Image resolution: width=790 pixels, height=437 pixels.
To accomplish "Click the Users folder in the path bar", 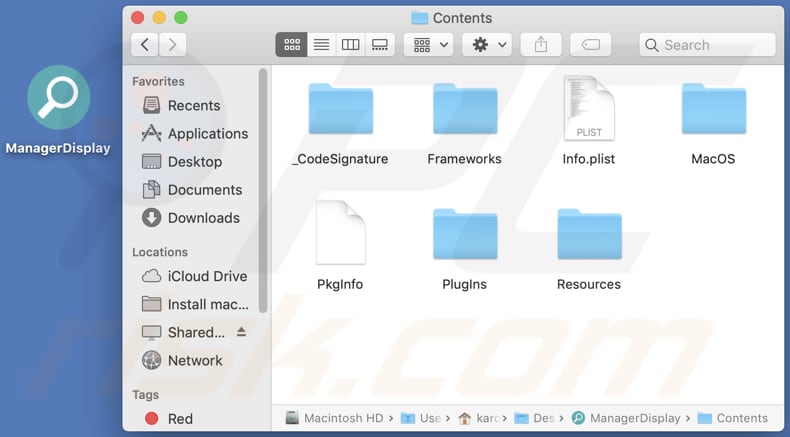I will pos(421,418).
